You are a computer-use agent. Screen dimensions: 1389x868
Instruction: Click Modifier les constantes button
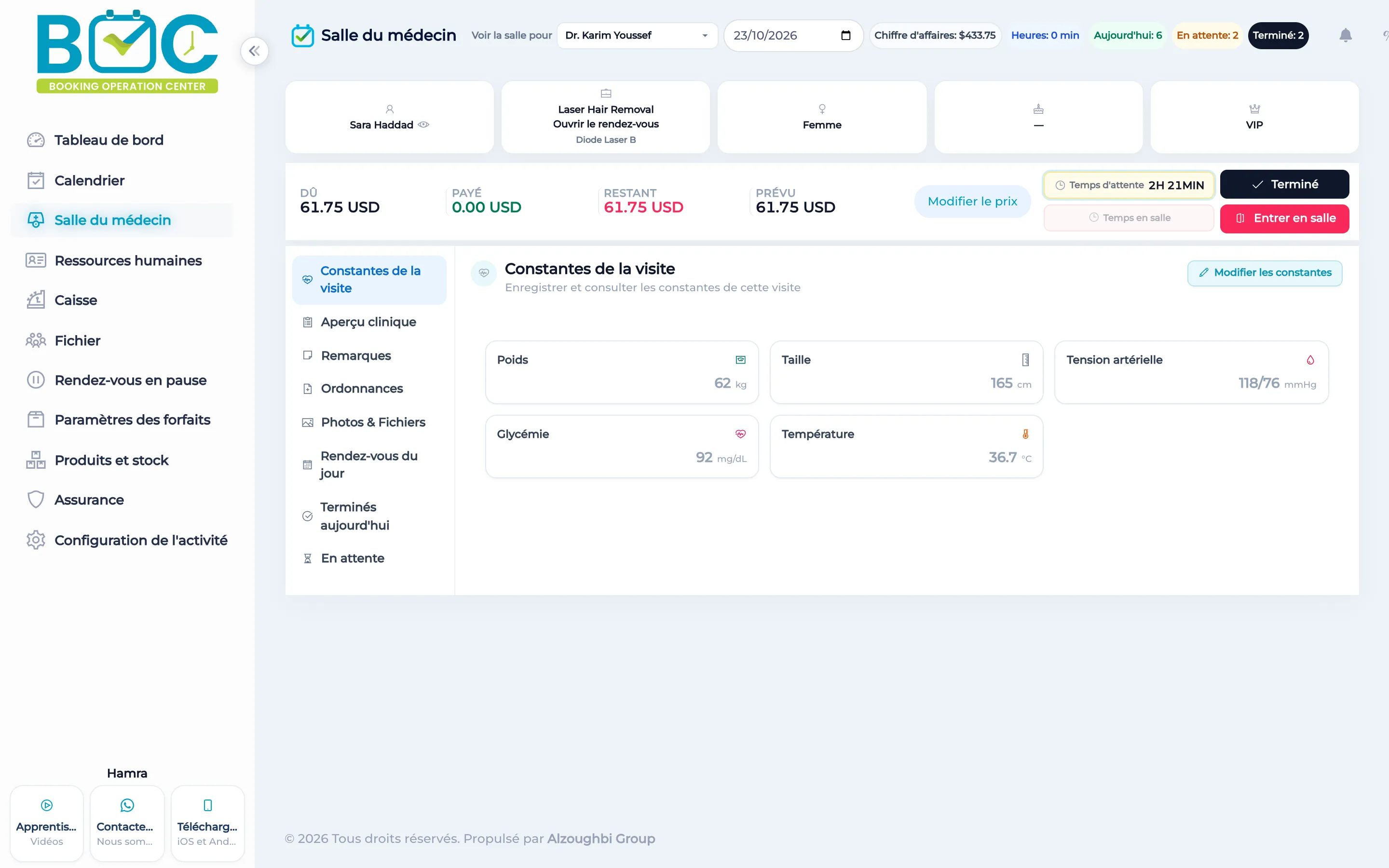pos(1265,272)
